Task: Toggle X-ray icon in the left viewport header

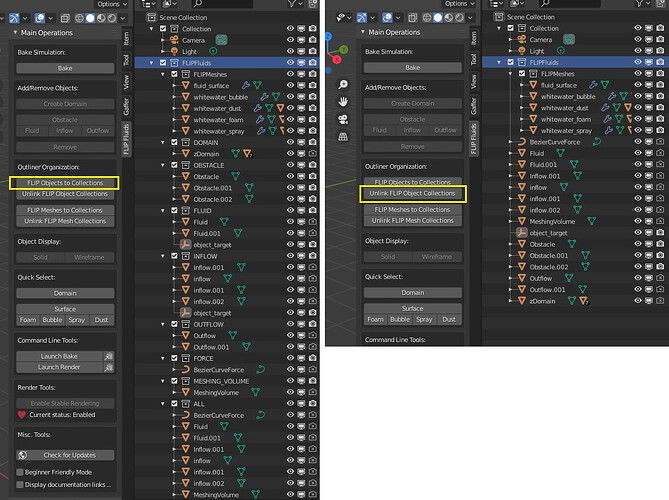Action: 65,18
